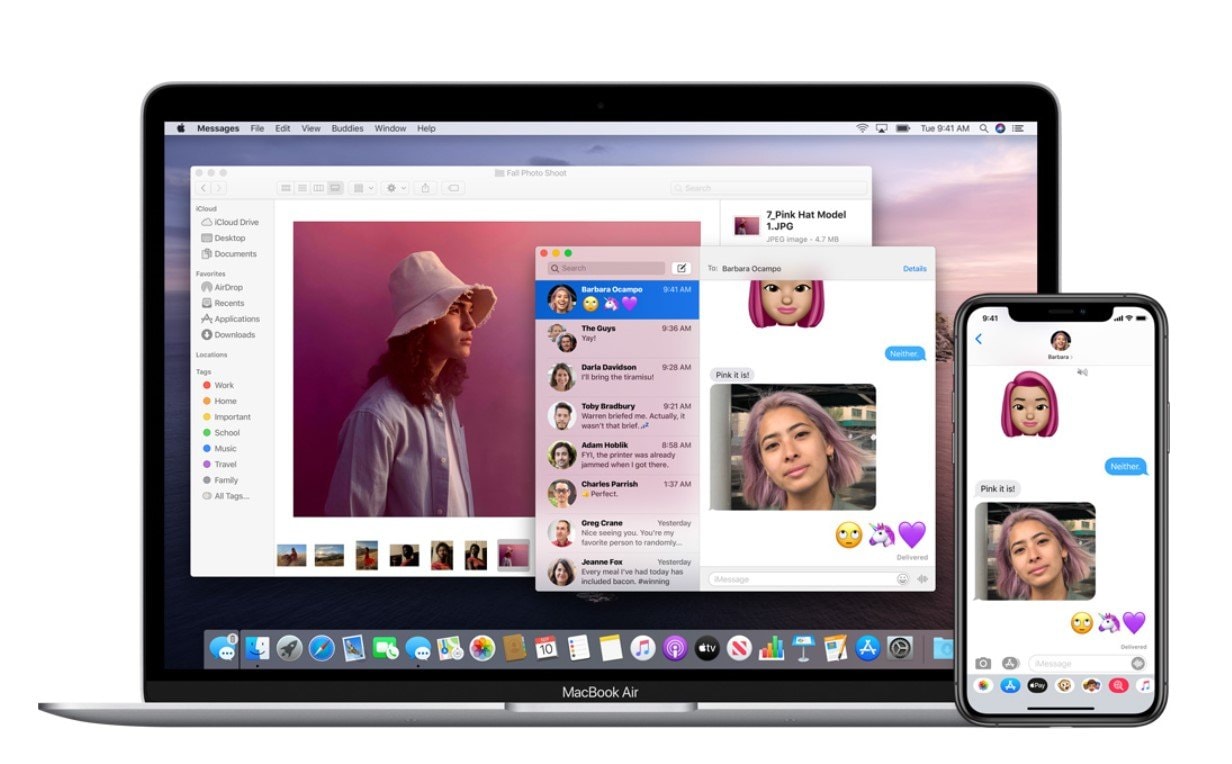Tap the camera icon on iPhone Messages
The image size is (1232, 764).
(x=984, y=663)
